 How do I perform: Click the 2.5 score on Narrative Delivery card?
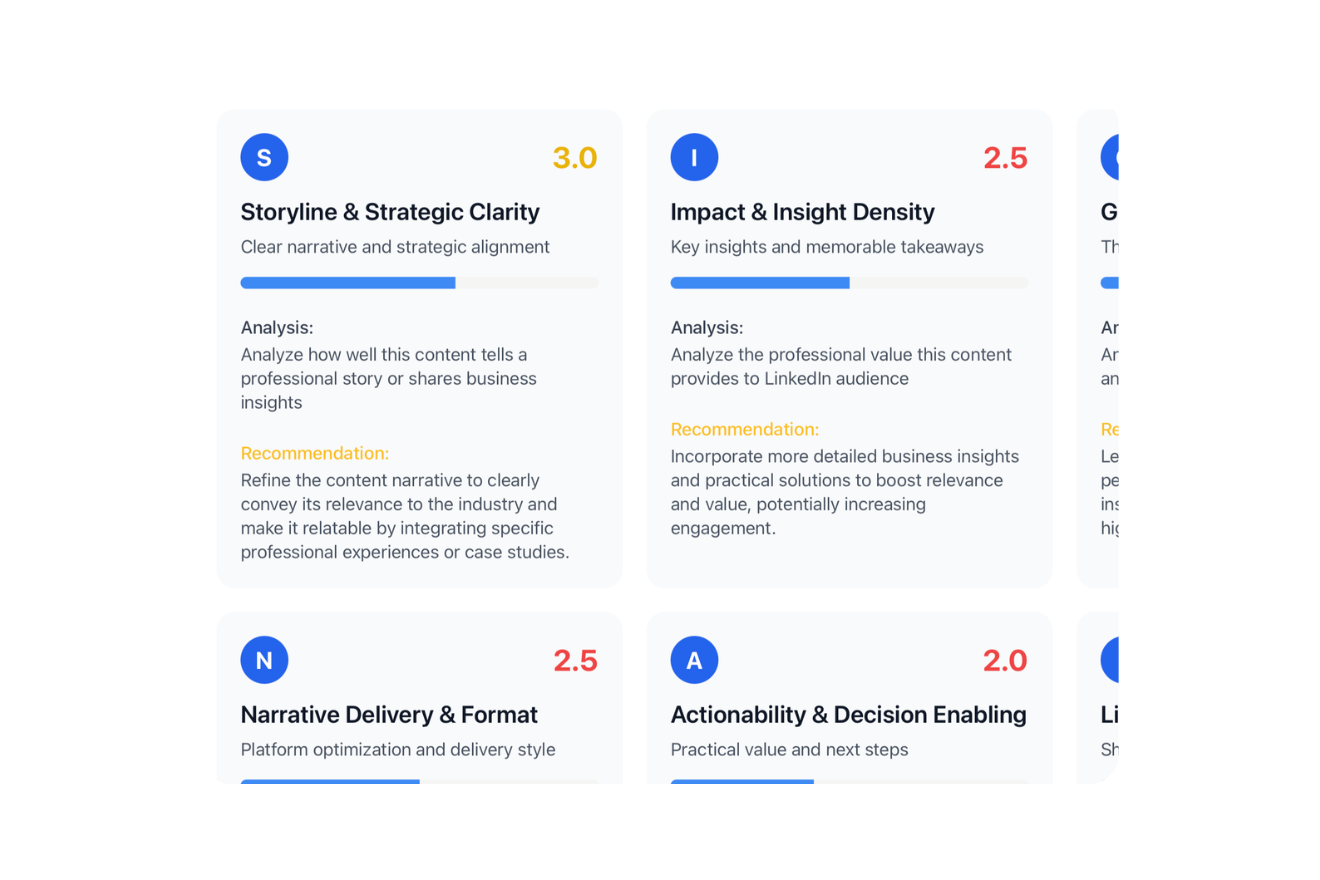575,660
